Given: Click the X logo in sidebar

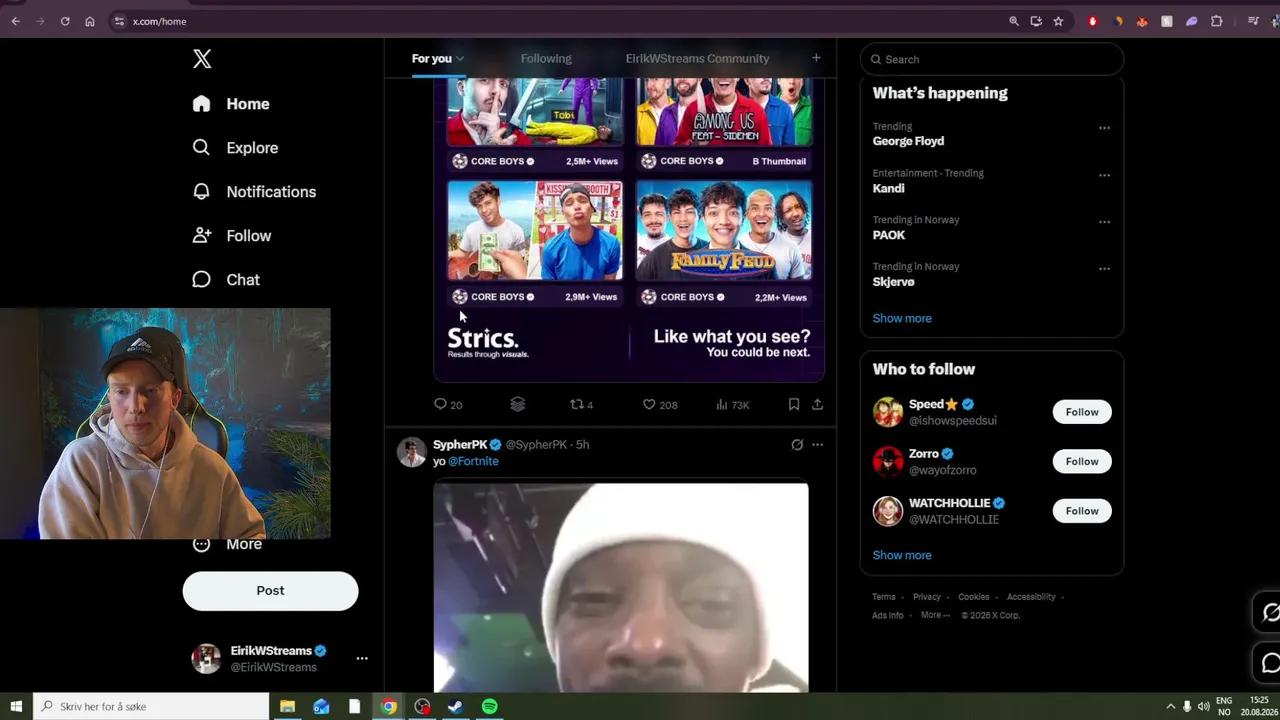Looking at the screenshot, I should [202, 59].
